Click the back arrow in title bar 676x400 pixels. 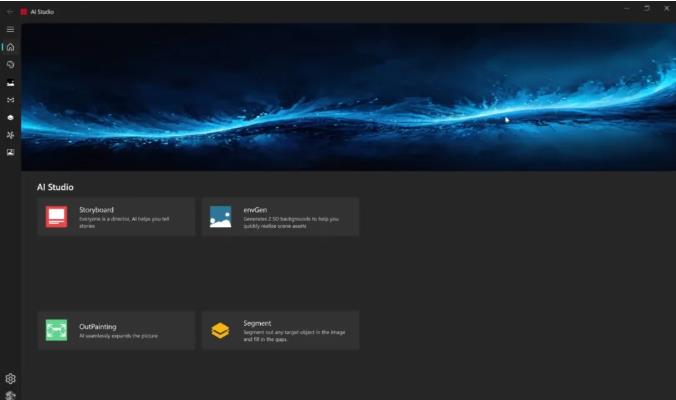pos(9,11)
